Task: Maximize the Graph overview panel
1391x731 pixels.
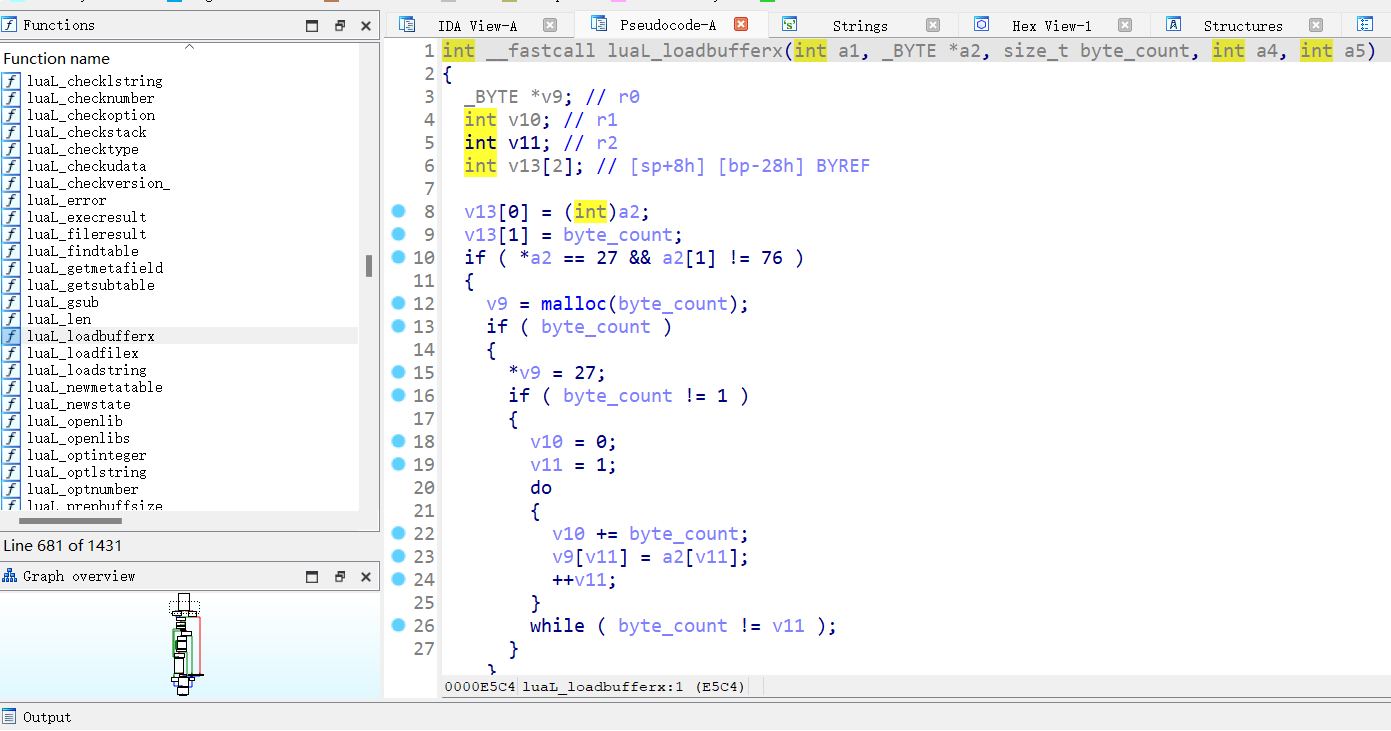Action: tap(312, 577)
